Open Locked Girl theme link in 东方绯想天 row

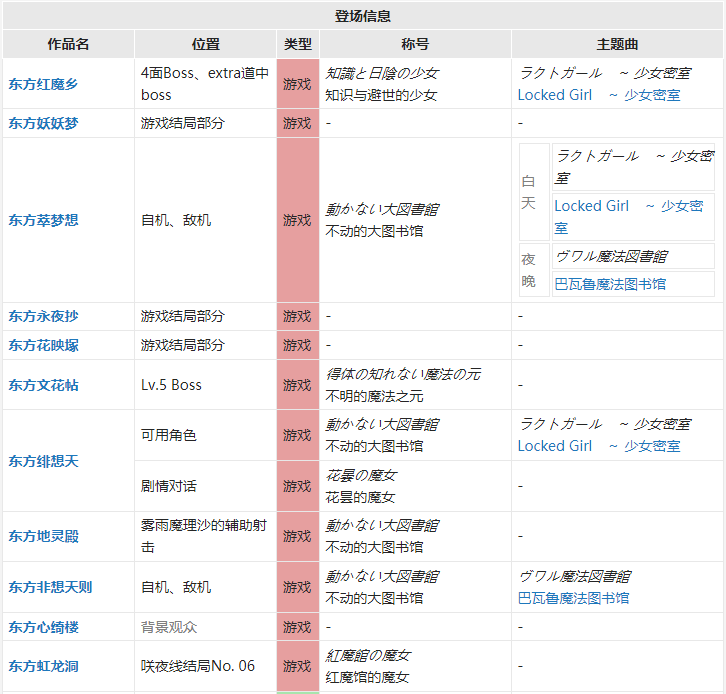coord(599,446)
